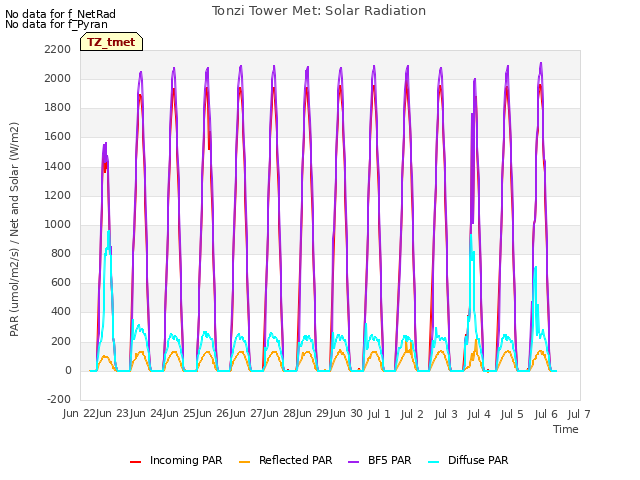
Task: Click the TZ_tmet label box
Action: point(111,42)
